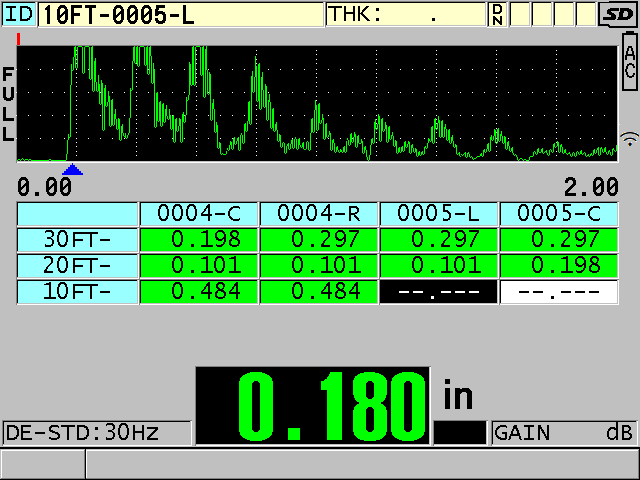Viewport: 640px width, 480px height.
Task: Click the DN indicator icon
Action: (x=498, y=14)
